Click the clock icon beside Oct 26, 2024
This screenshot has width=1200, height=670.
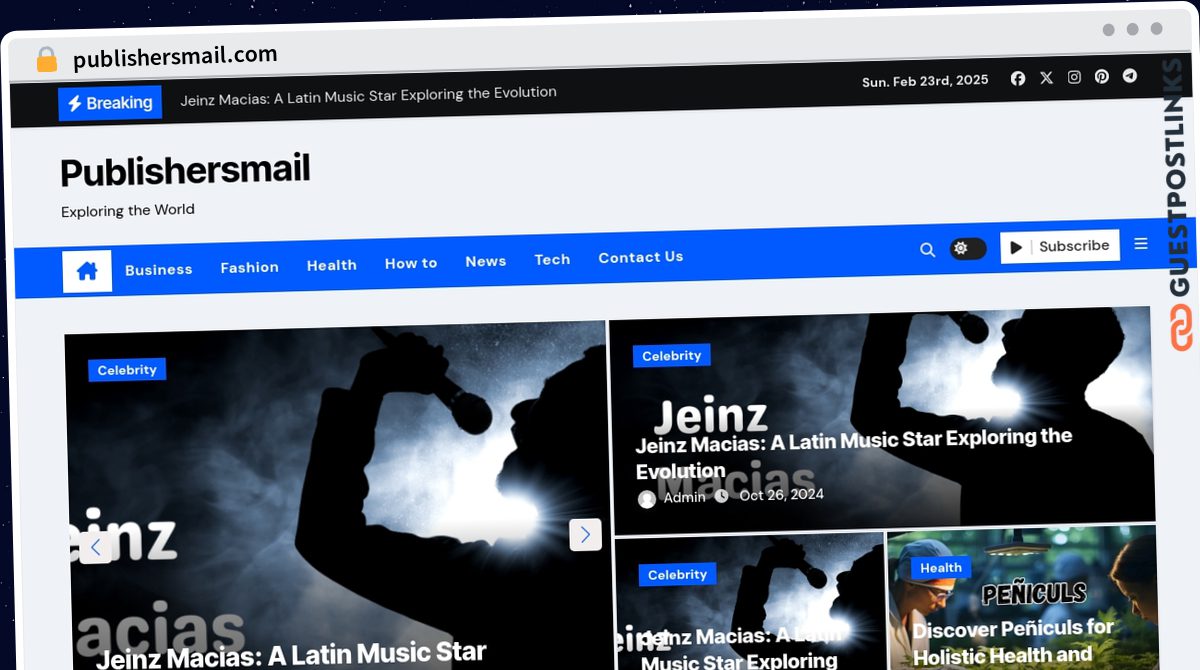[722, 496]
